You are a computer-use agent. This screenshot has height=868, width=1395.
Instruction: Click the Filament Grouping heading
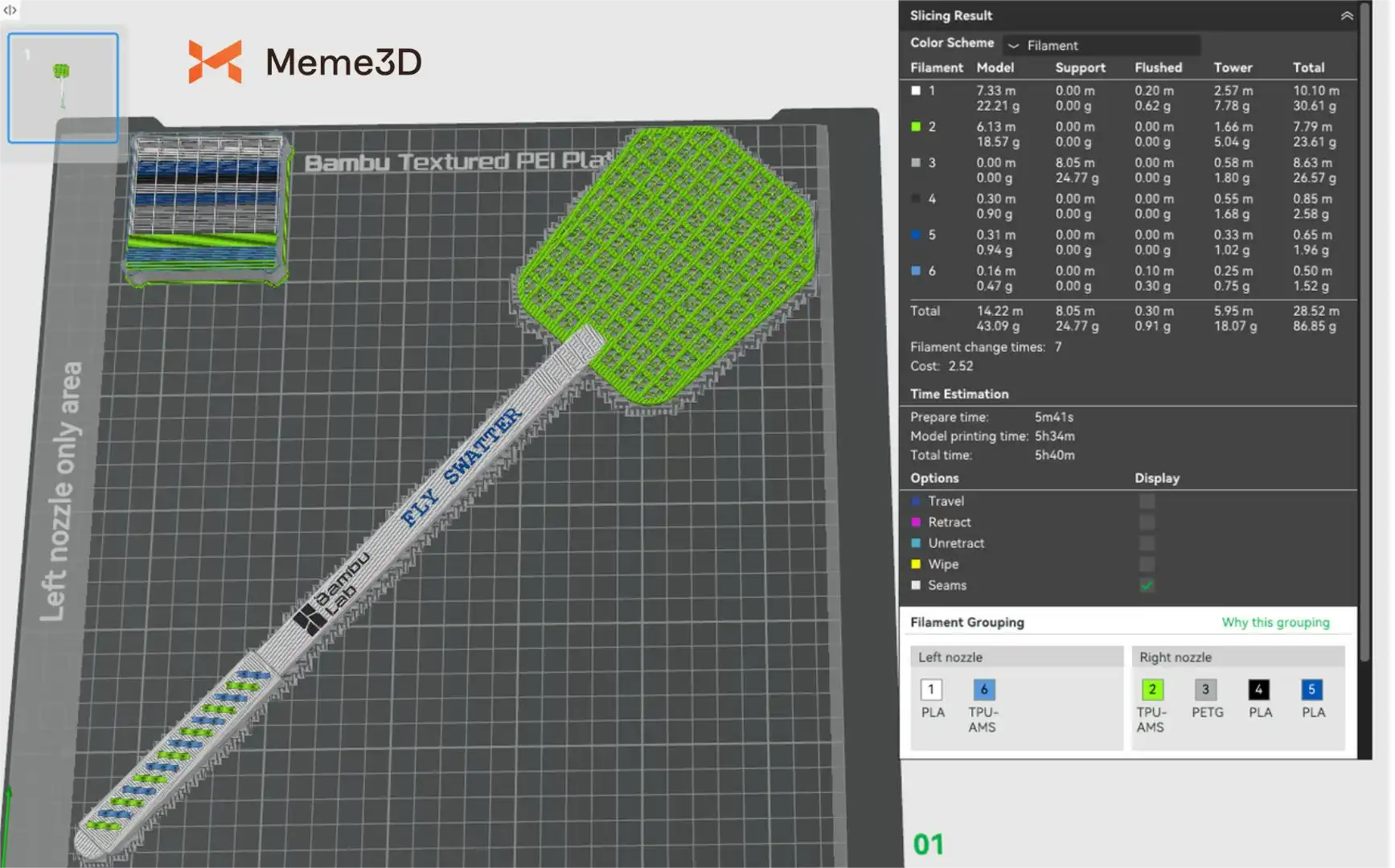click(966, 623)
